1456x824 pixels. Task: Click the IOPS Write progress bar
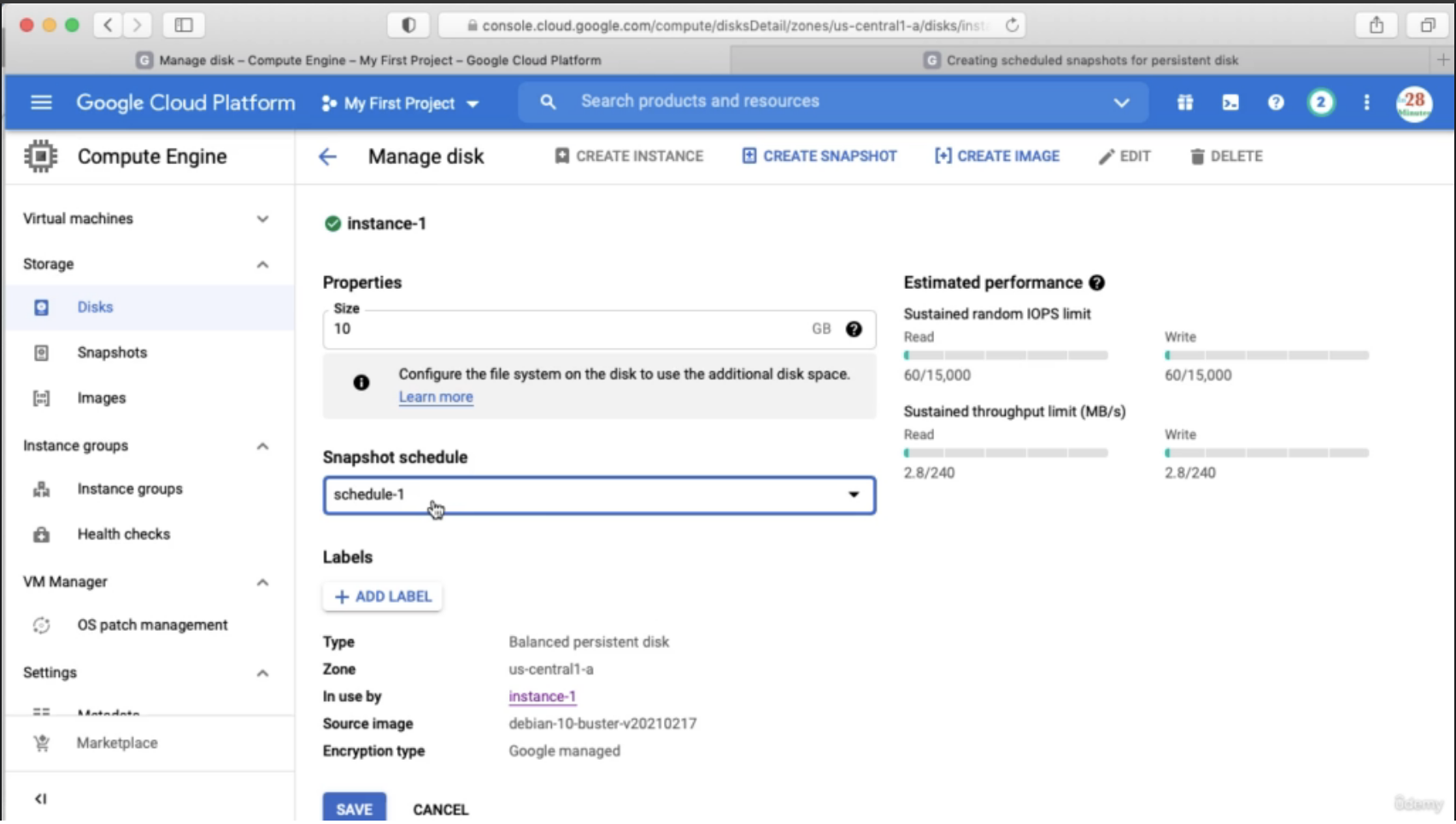tap(1266, 355)
